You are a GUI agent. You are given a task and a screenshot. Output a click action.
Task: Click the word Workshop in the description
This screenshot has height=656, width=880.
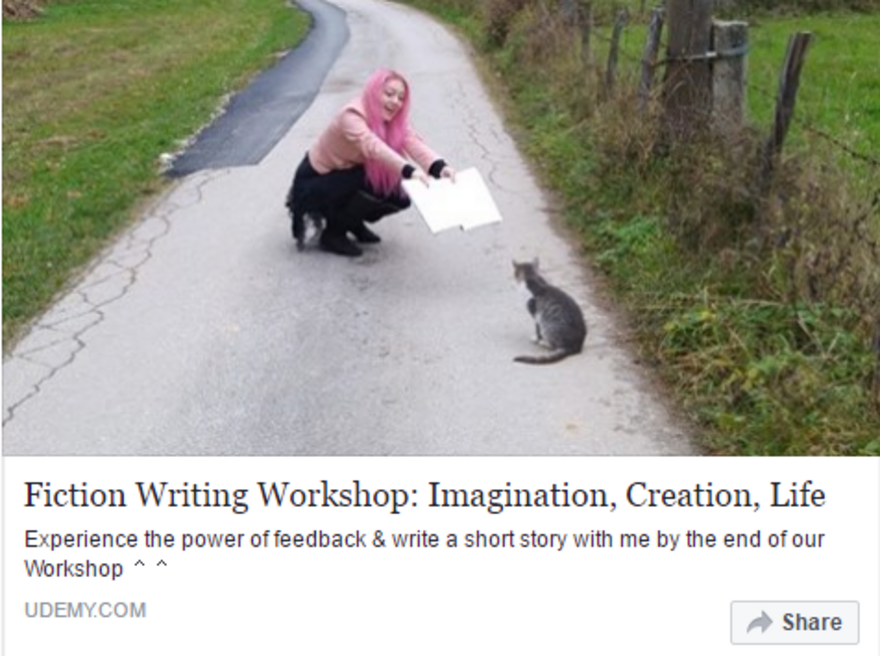[x=74, y=568]
